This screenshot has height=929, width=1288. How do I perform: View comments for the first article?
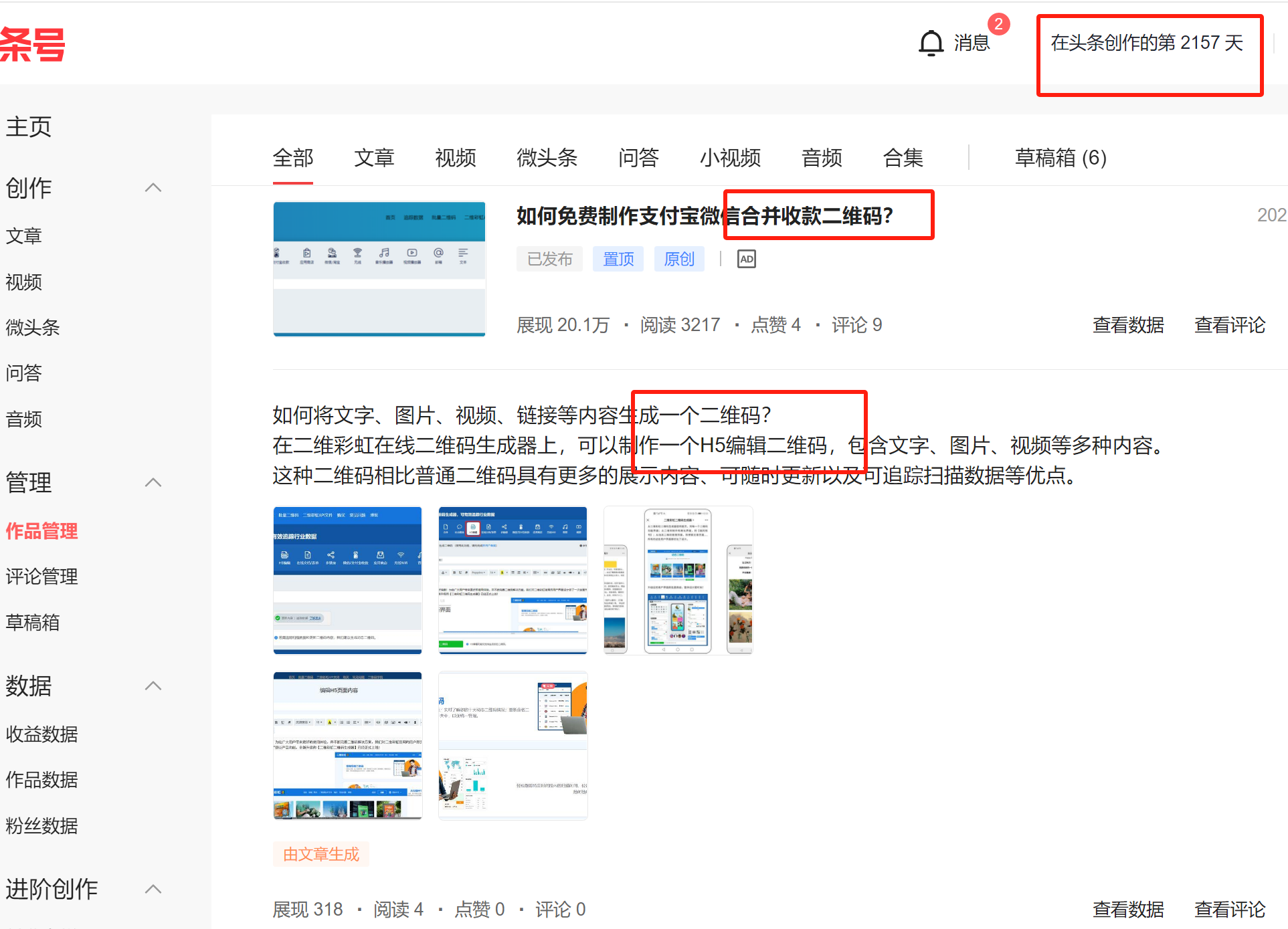click(x=1230, y=325)
